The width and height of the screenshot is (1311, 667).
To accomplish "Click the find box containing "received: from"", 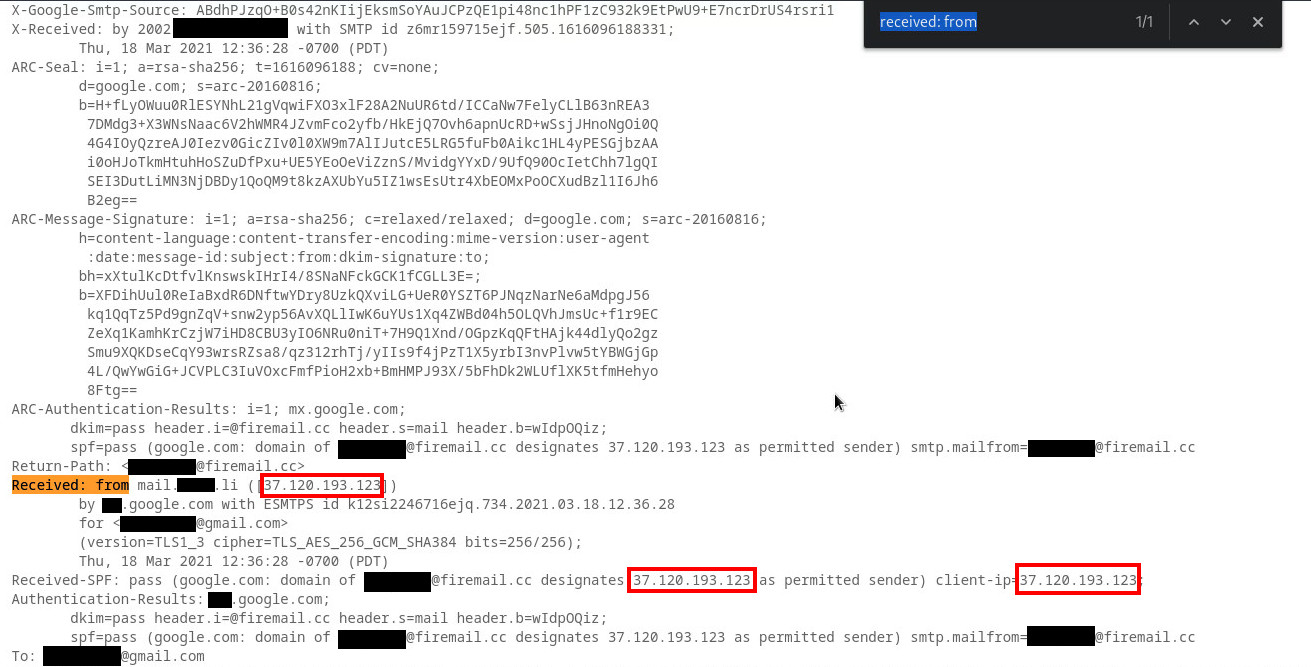I will pos(995,22).
